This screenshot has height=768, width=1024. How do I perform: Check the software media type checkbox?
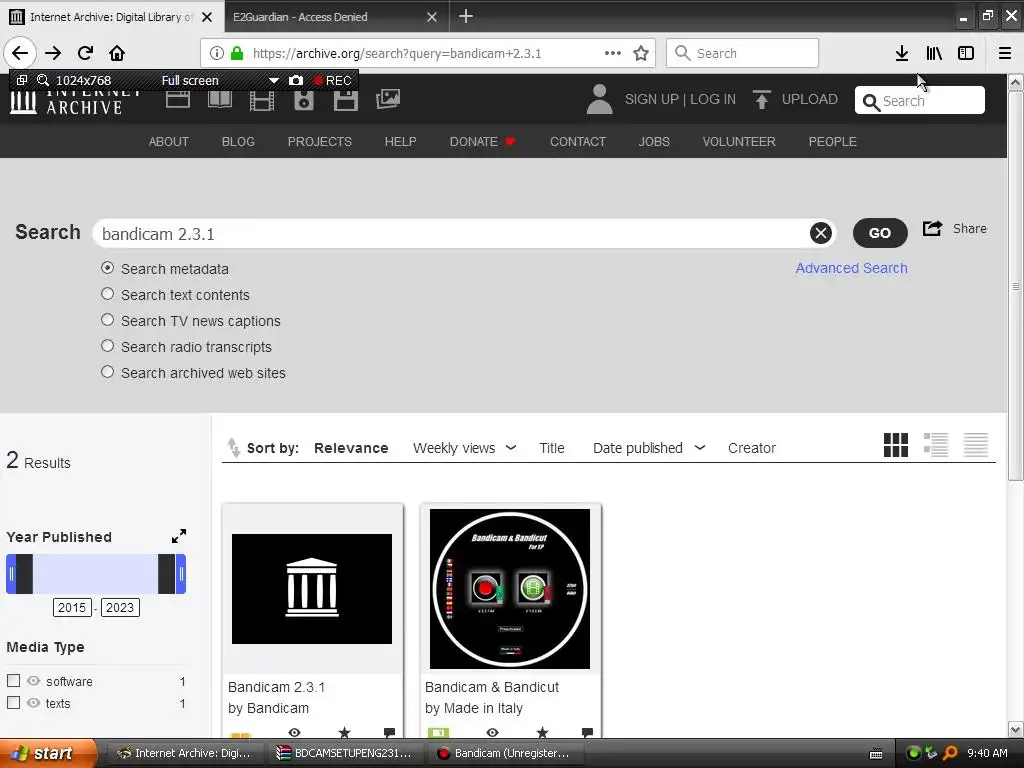pos(13,680)
